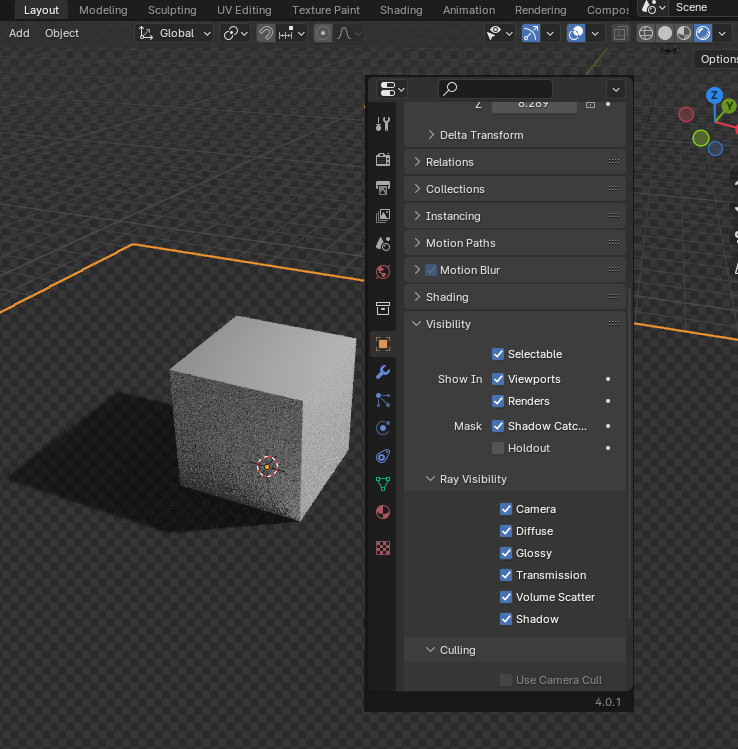The width and height of the screenshot is (738, 749).
Task: Switch to rendered shading mode
Action: click(x=703, y=33)
